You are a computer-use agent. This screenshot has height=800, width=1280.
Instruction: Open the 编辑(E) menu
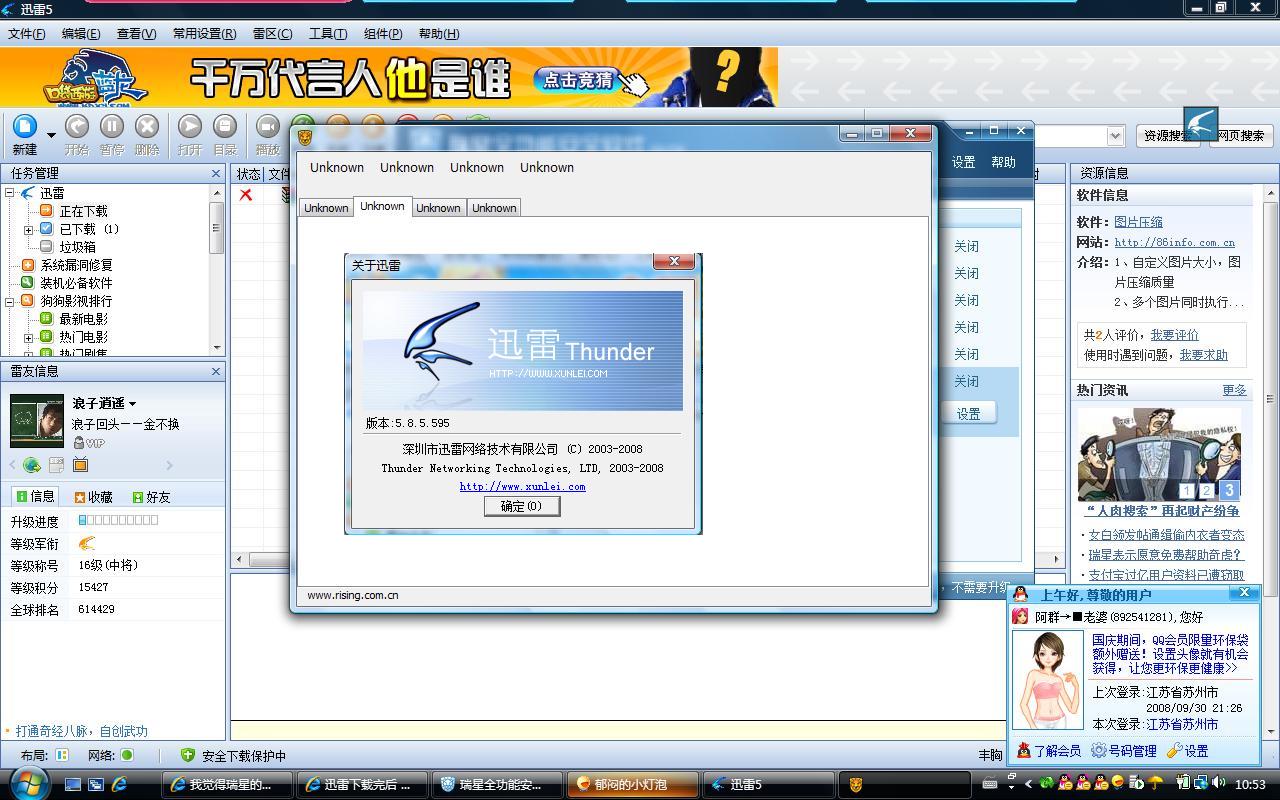tap(81, 33)
